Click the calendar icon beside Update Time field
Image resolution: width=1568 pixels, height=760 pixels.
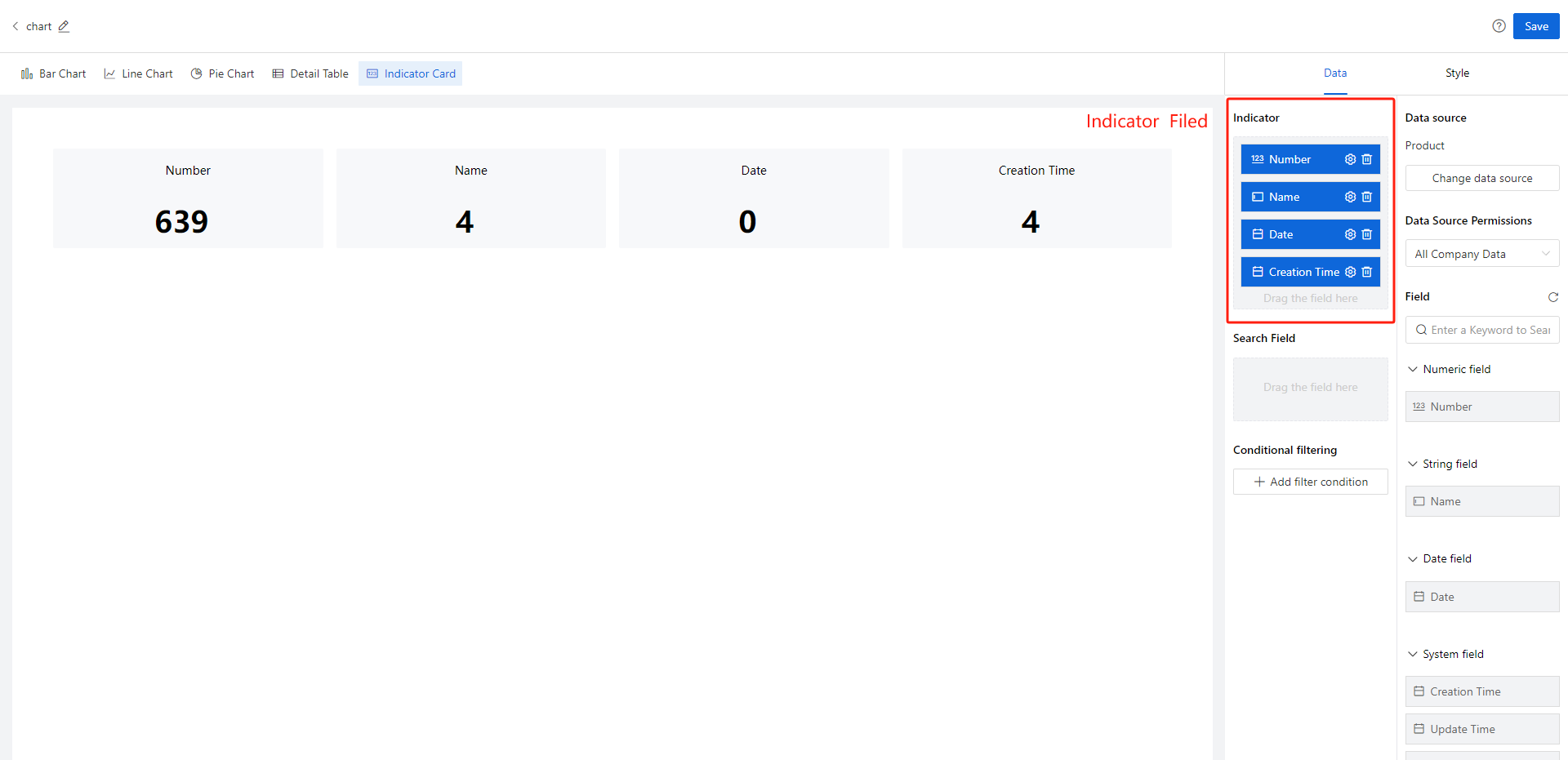tap(1419, 729)
